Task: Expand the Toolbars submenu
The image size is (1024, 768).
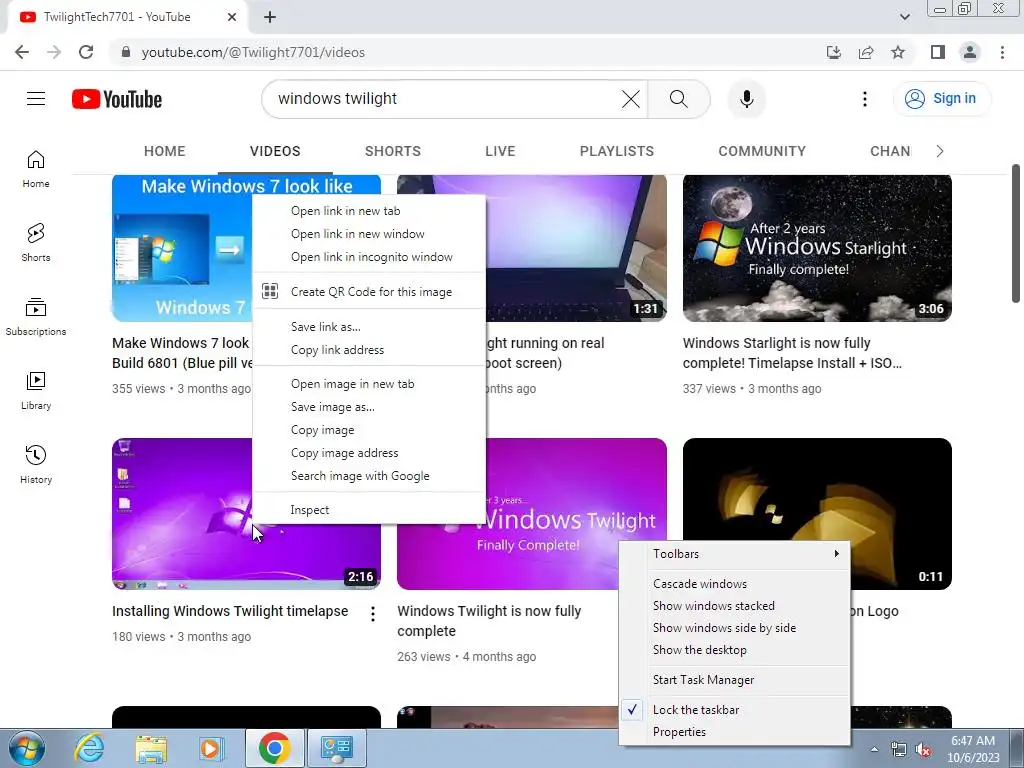Action: click(x=734, y=554)
